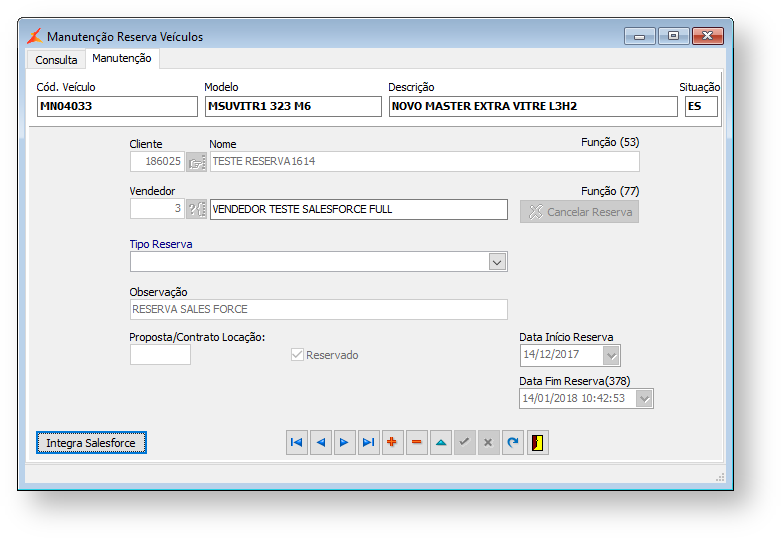Click the Situação field ES

[x=701, y=106]
